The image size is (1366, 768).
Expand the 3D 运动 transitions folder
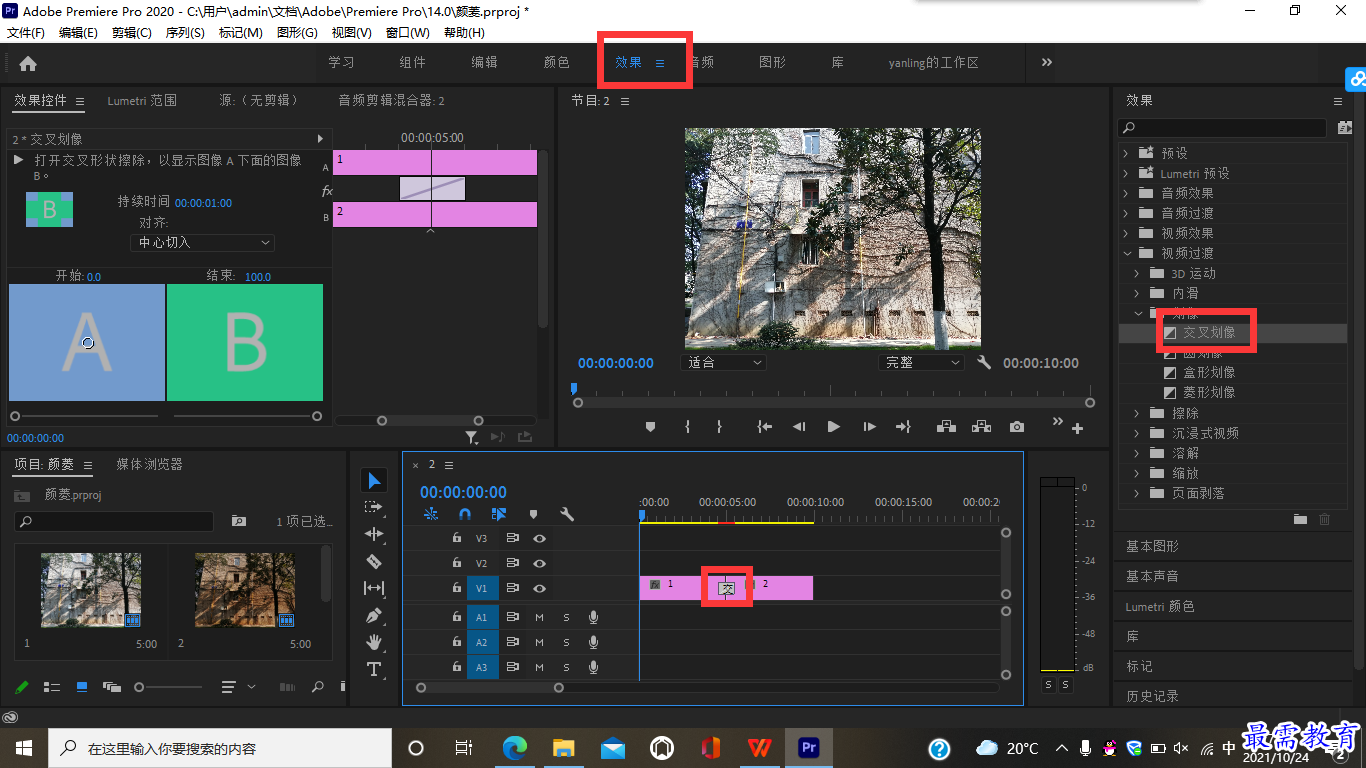pyautogui.click(x=1137, y=273)
